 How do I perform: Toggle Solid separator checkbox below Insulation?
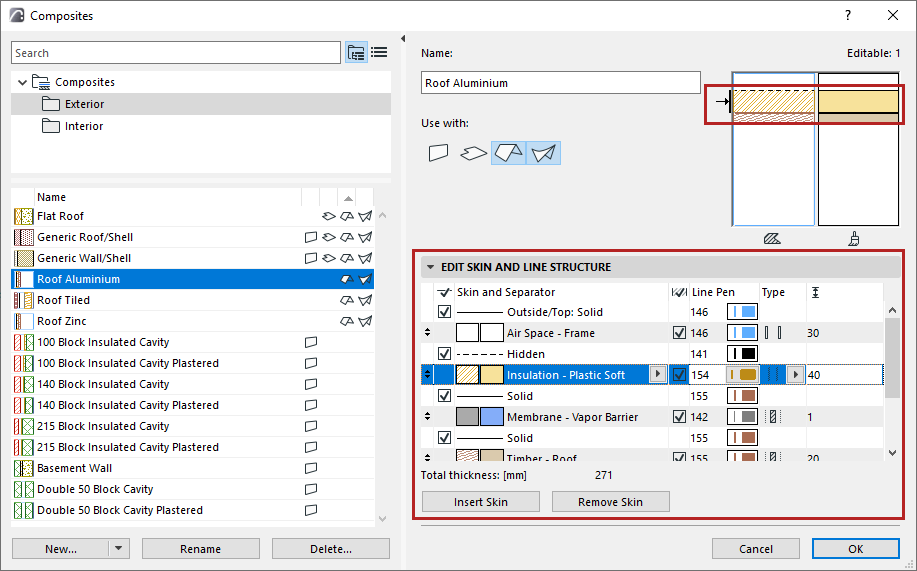click(x=444, y=396)
